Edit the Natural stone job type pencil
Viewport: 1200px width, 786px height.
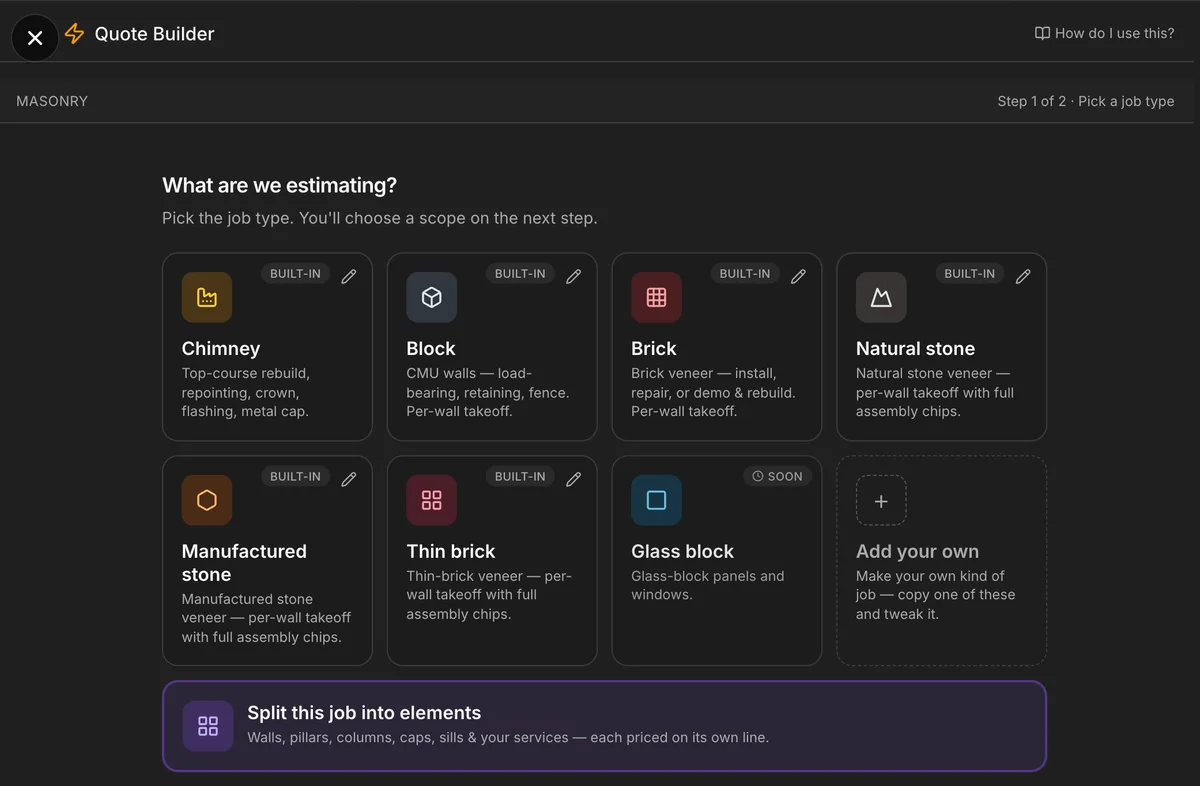point(1023,276)
